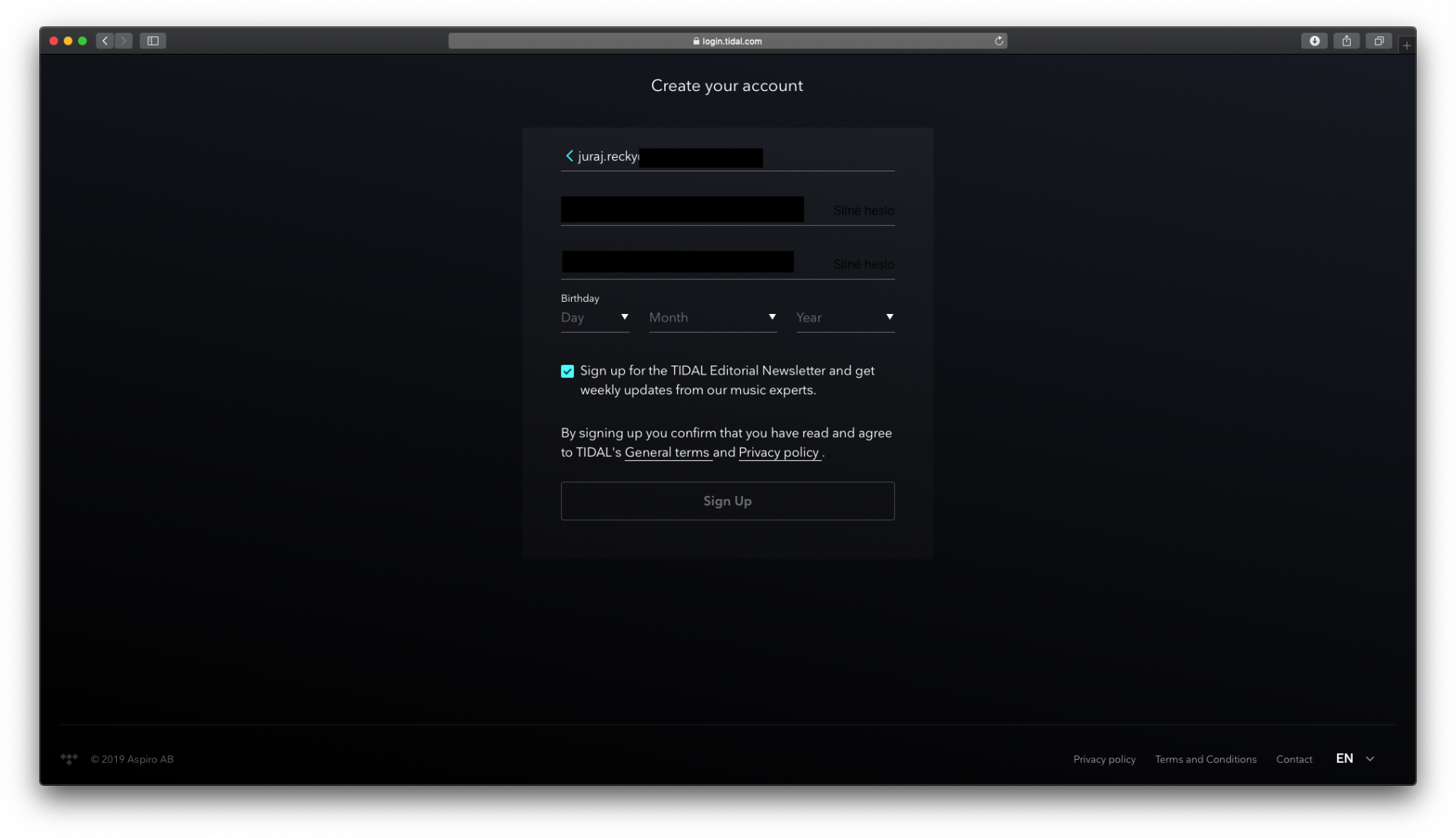Expand the EN language selector
The image size is (1456, 838).
[x=1355, y=758]
